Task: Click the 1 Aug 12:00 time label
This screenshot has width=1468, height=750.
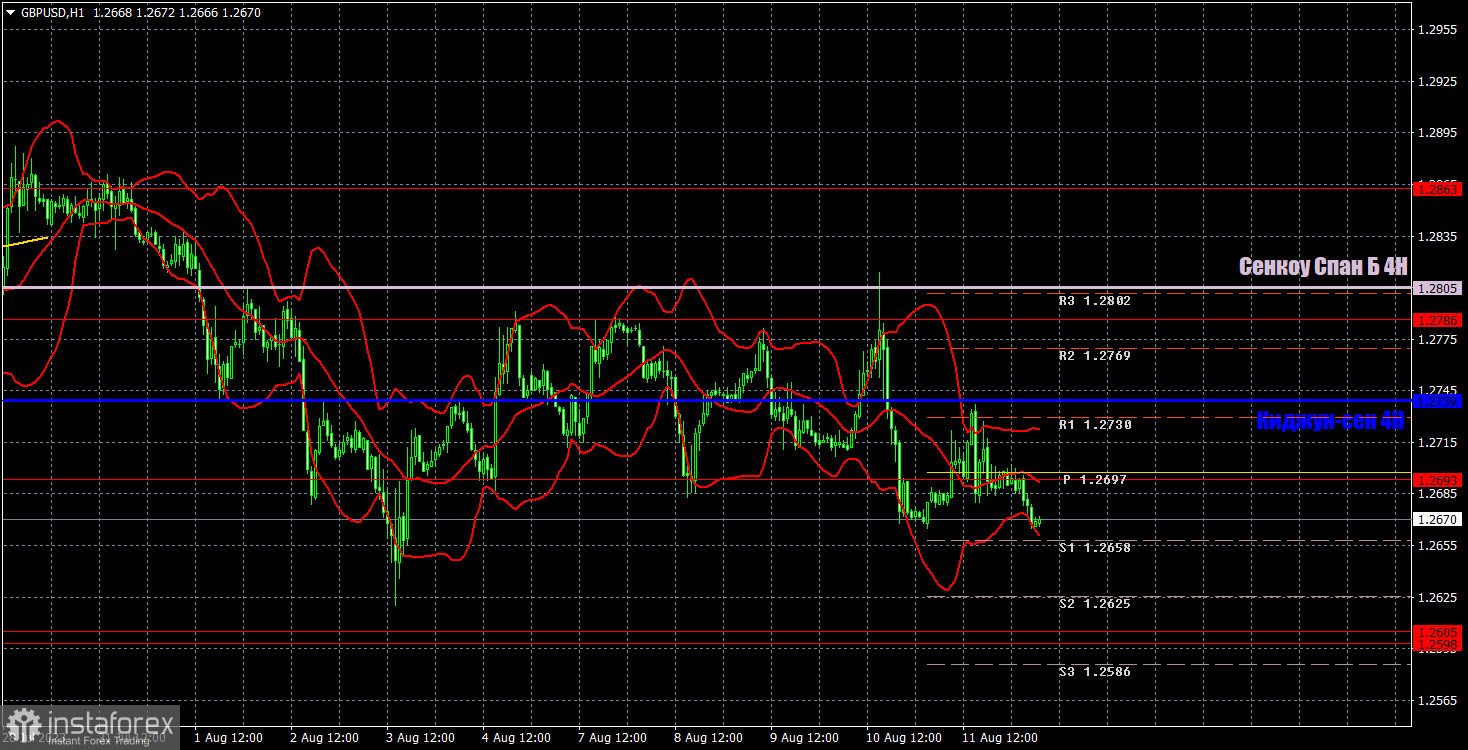Action: pyautogui.click(x=229, y=738)
